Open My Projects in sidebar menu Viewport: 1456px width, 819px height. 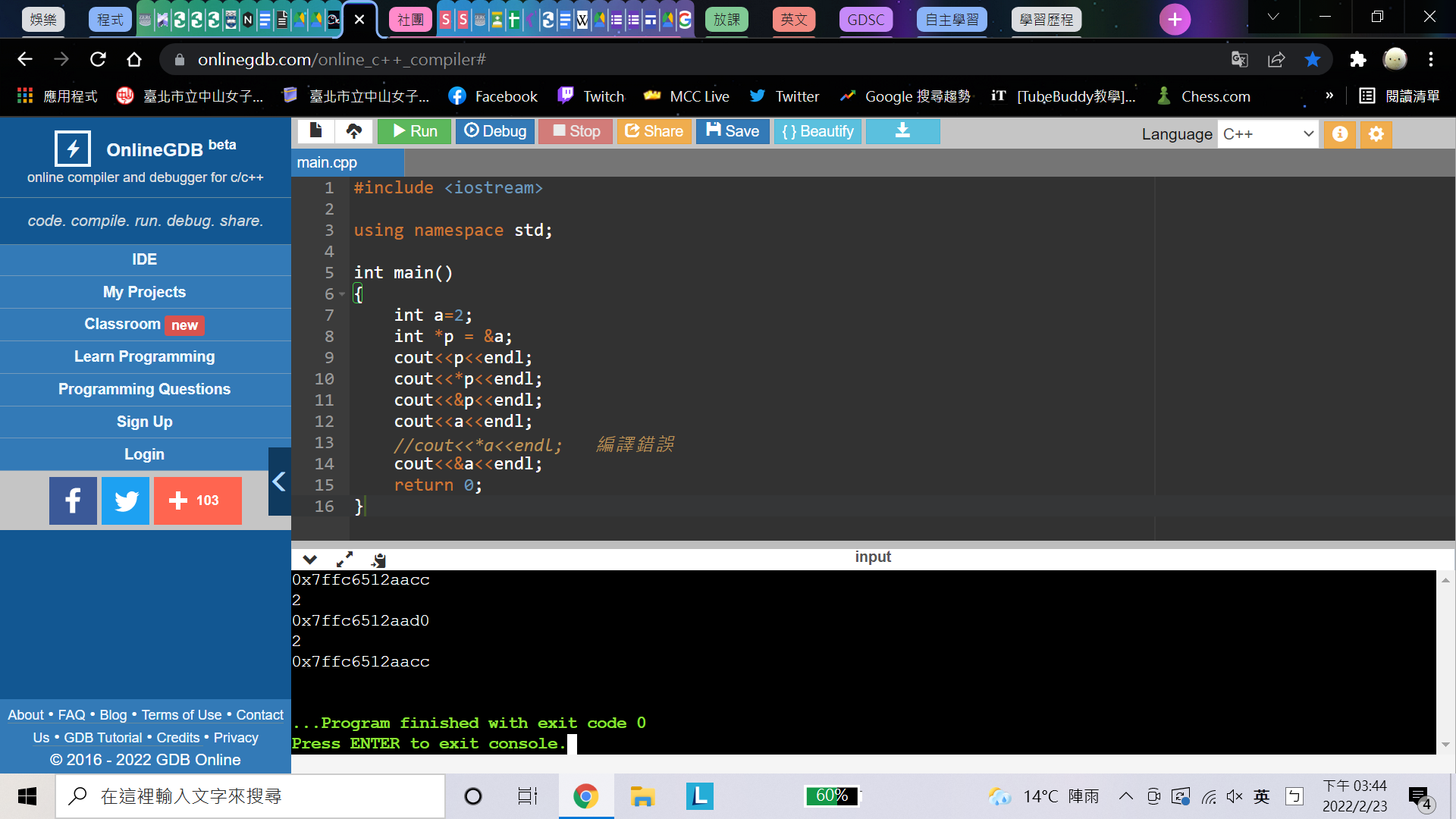(144, 292)
